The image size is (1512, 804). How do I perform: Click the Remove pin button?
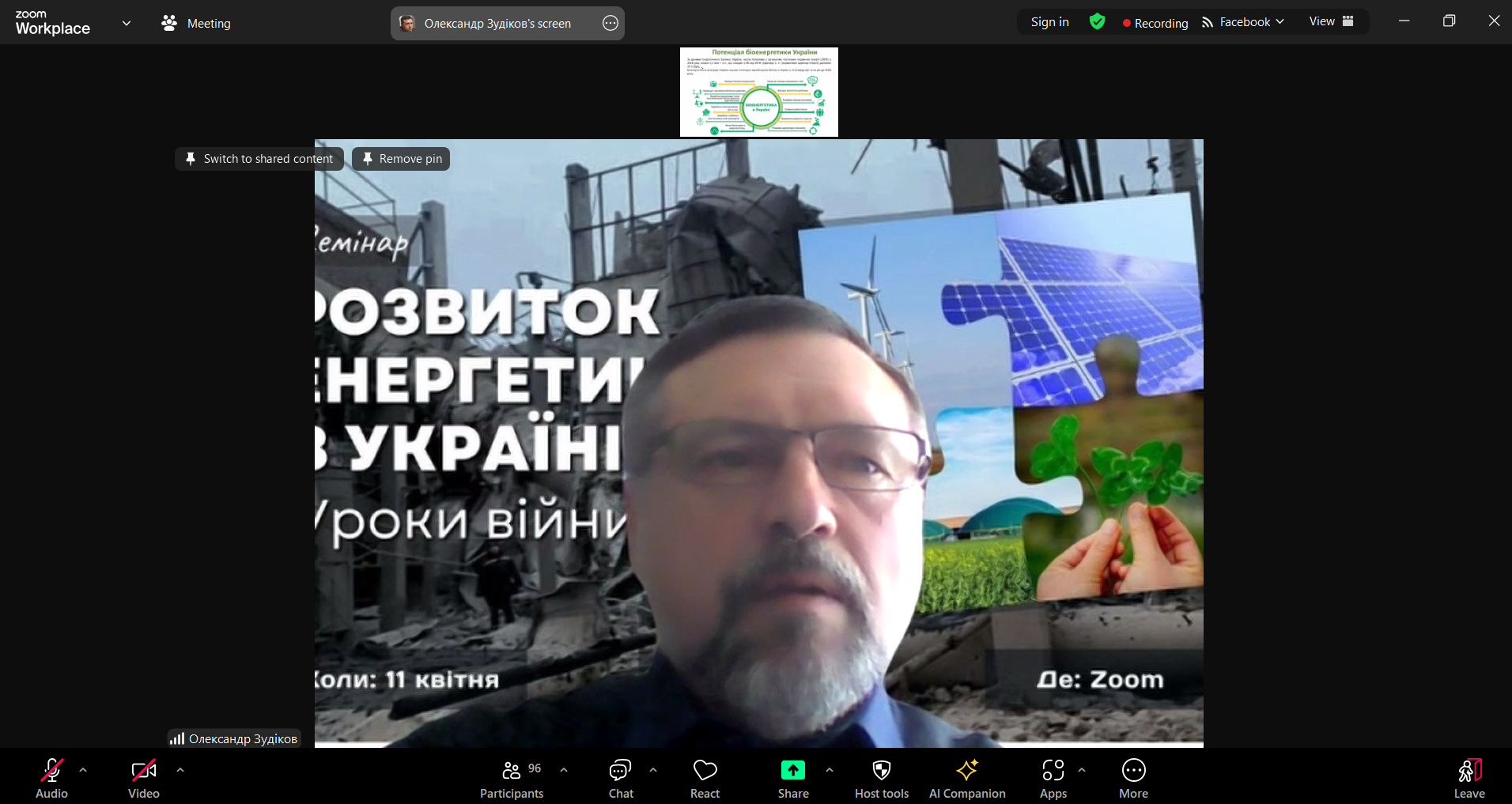point(401,159)
